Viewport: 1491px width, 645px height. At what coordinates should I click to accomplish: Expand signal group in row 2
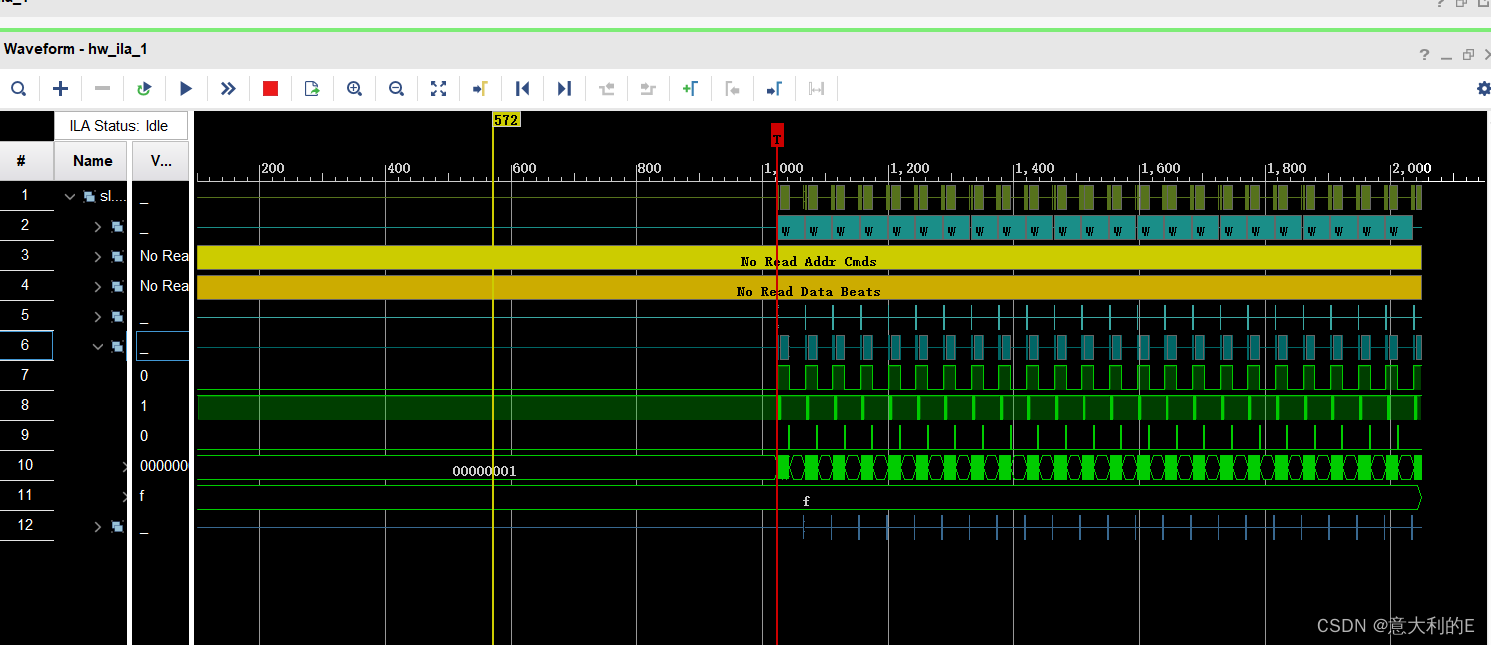pyautogui.click(x=98, y=227)
